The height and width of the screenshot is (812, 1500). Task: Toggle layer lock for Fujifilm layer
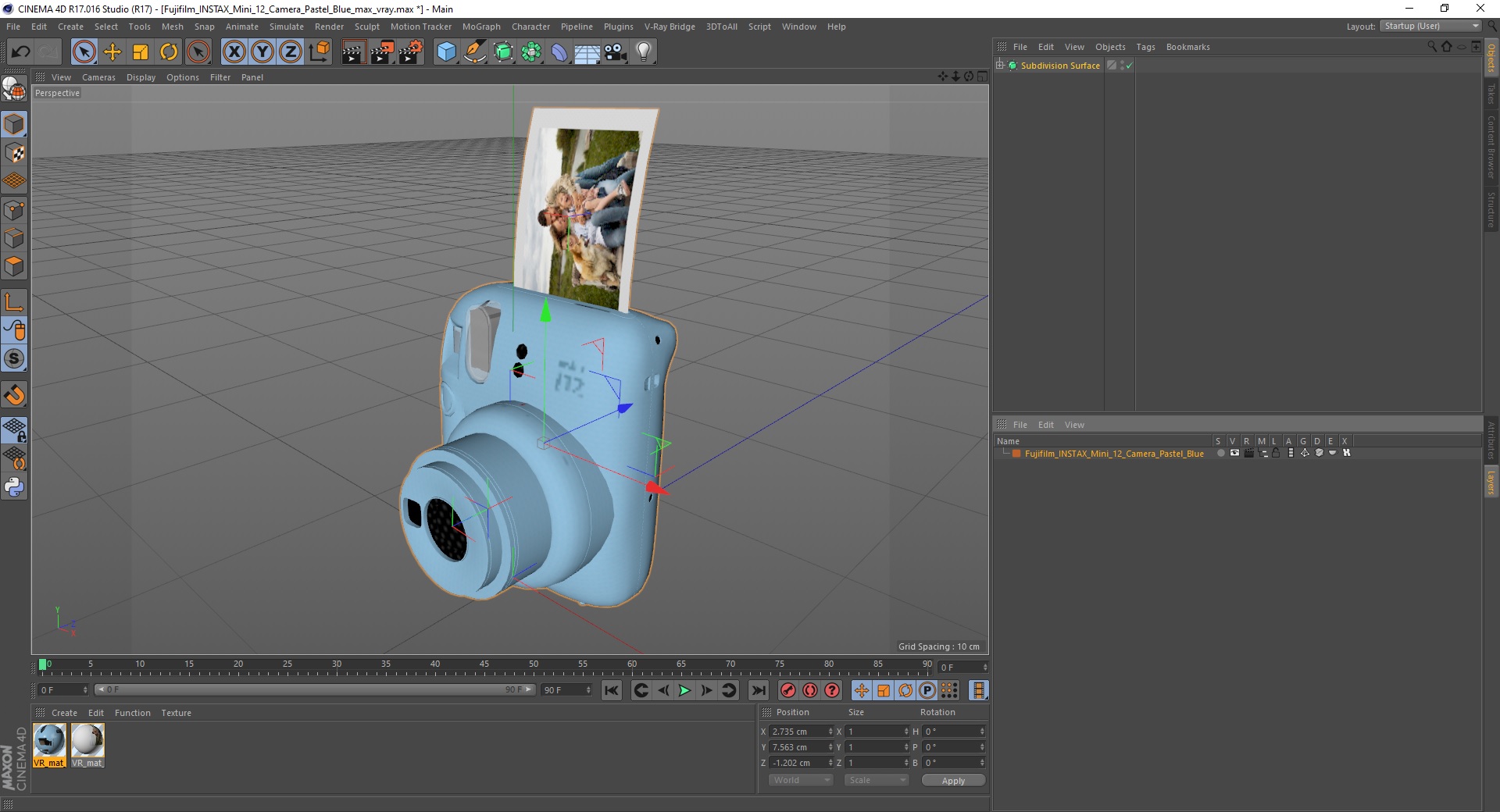1276,454
